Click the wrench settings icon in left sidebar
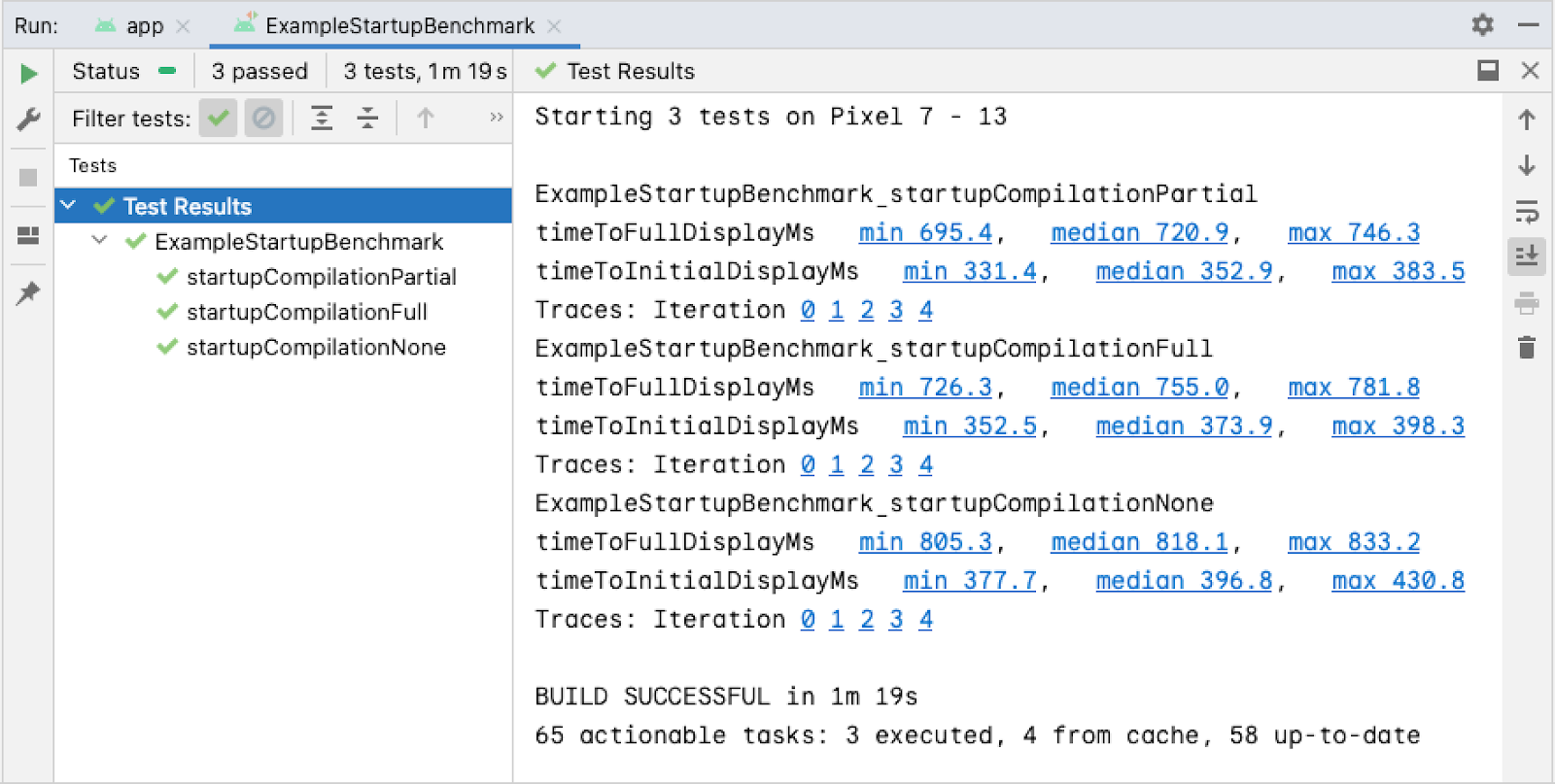Screen dimensions: 1555x784 [29, 119]
